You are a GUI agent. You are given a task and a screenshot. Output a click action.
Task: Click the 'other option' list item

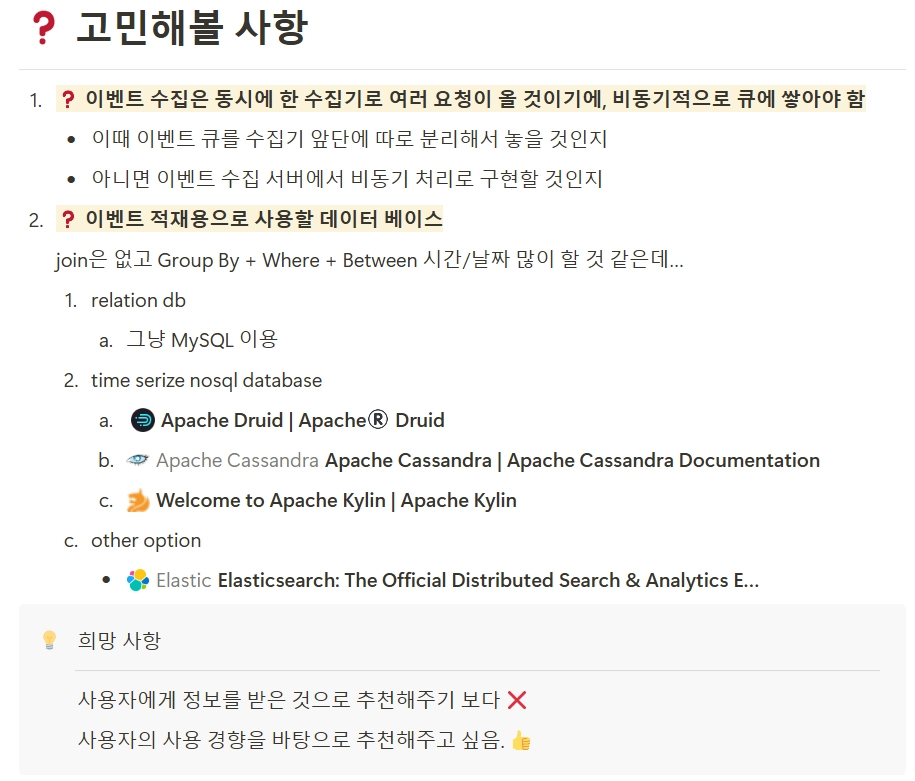[146, 541]
